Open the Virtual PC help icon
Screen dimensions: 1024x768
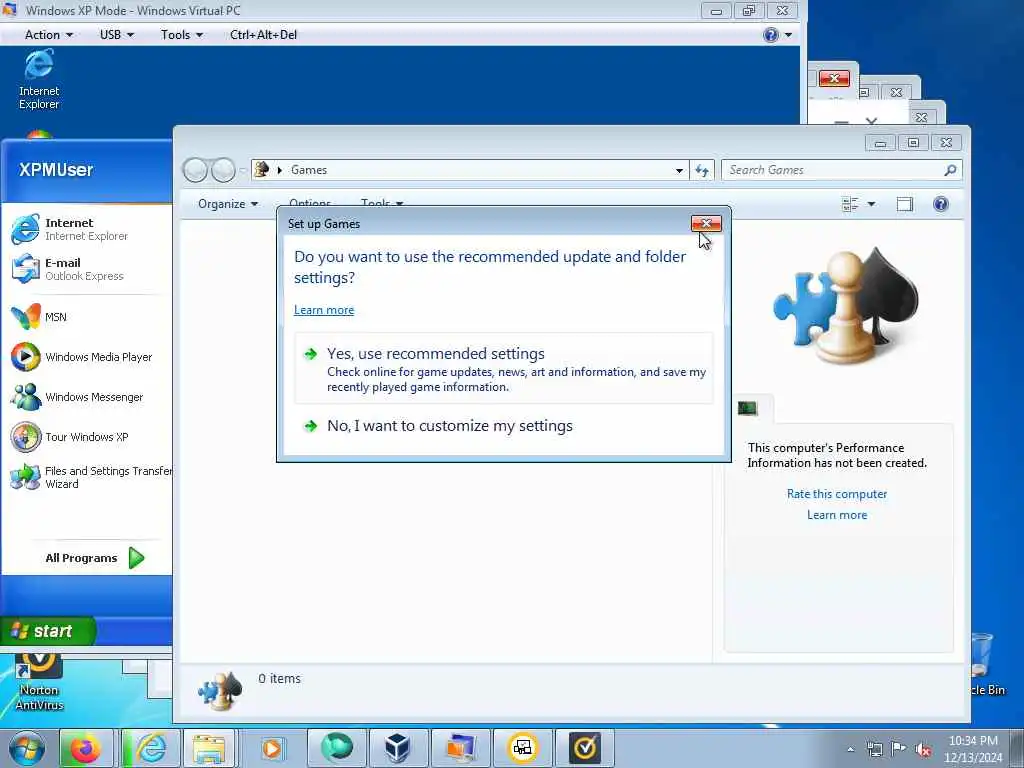771,35
